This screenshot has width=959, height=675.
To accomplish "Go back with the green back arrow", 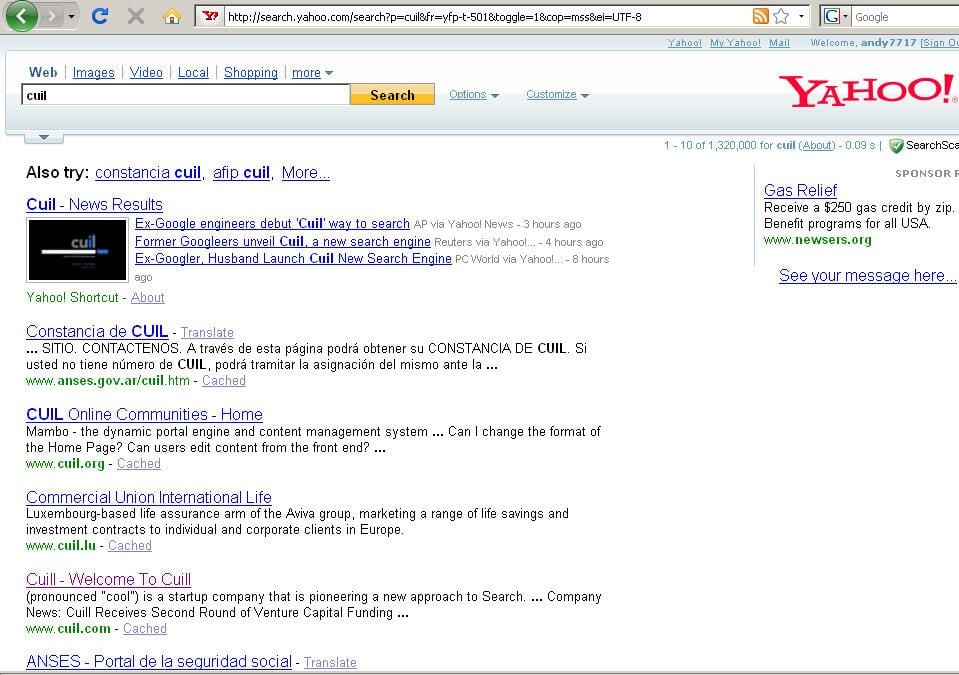I will click(21, 16).
